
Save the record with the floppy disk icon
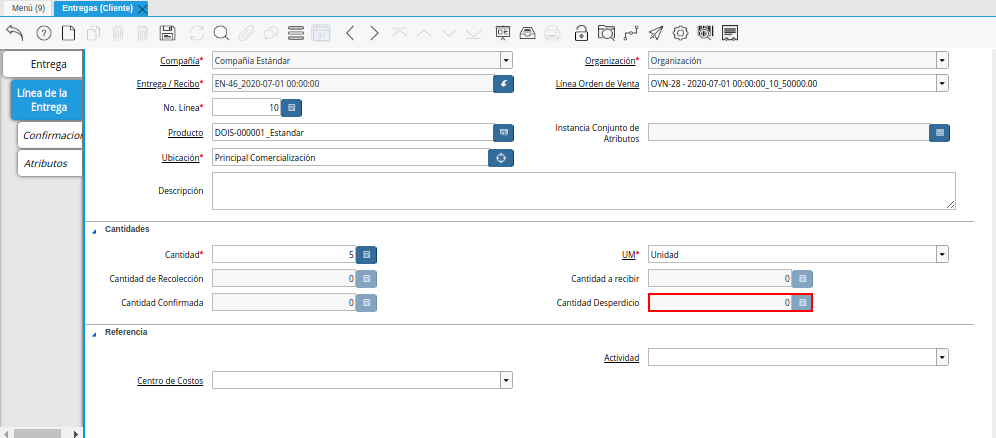tap(168, 33)
